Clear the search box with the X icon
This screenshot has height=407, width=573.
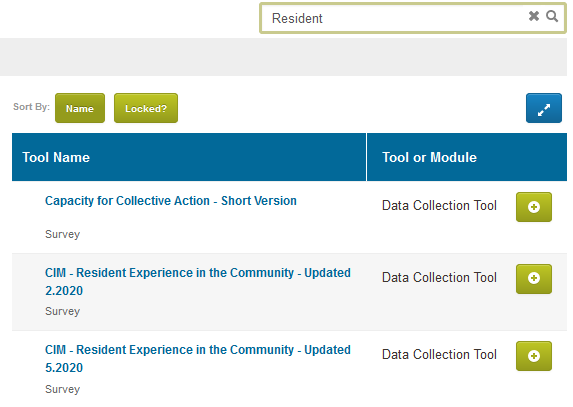(534, 16)
